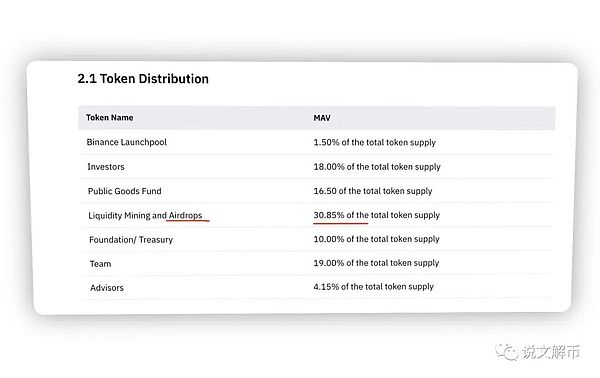Select the MAV column header
The height and width of the screenshot is (378, 600).
[322, 118]
